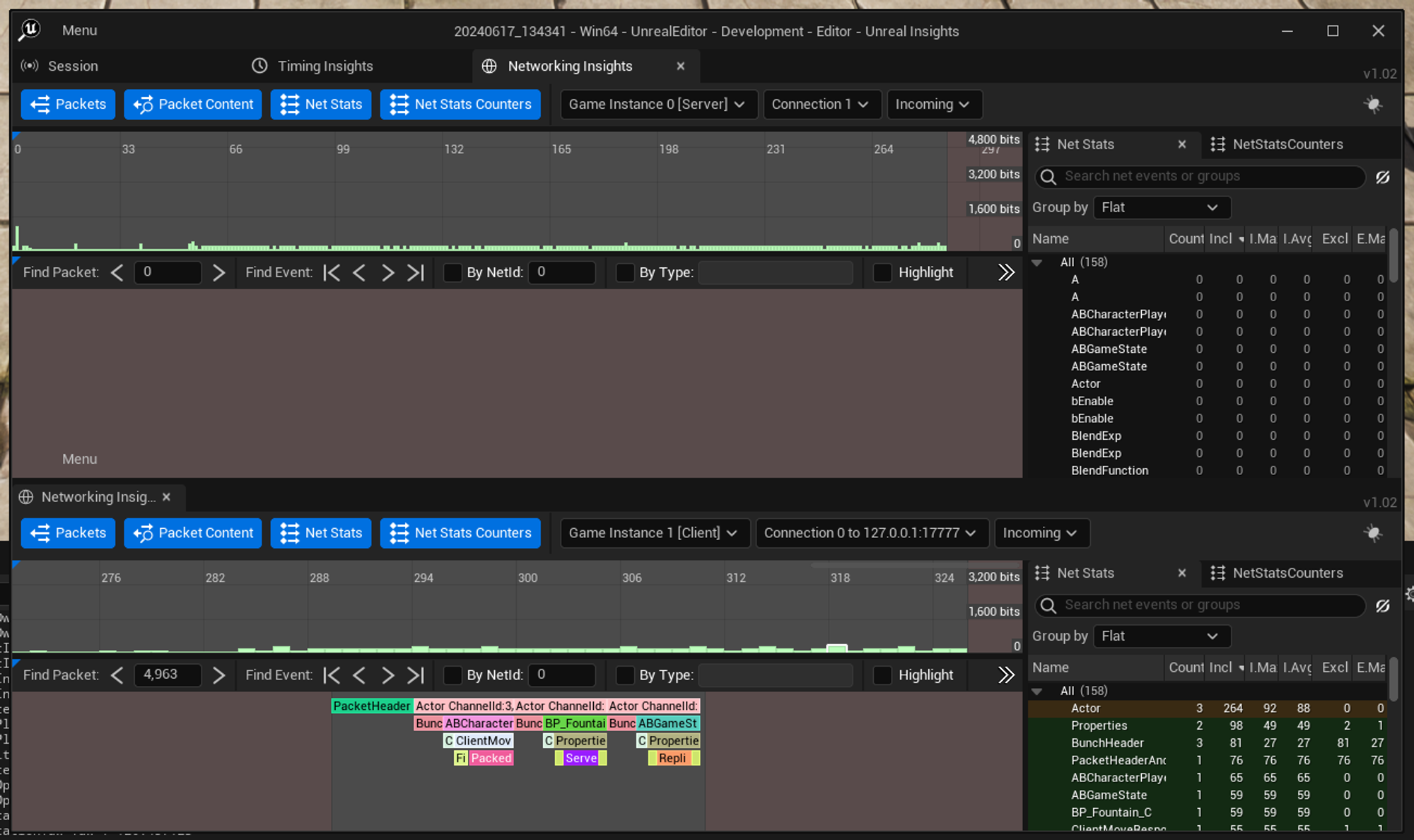Toggle filter icon beside top Net Stats search
1414x840 pixels.
point(1383,177)
